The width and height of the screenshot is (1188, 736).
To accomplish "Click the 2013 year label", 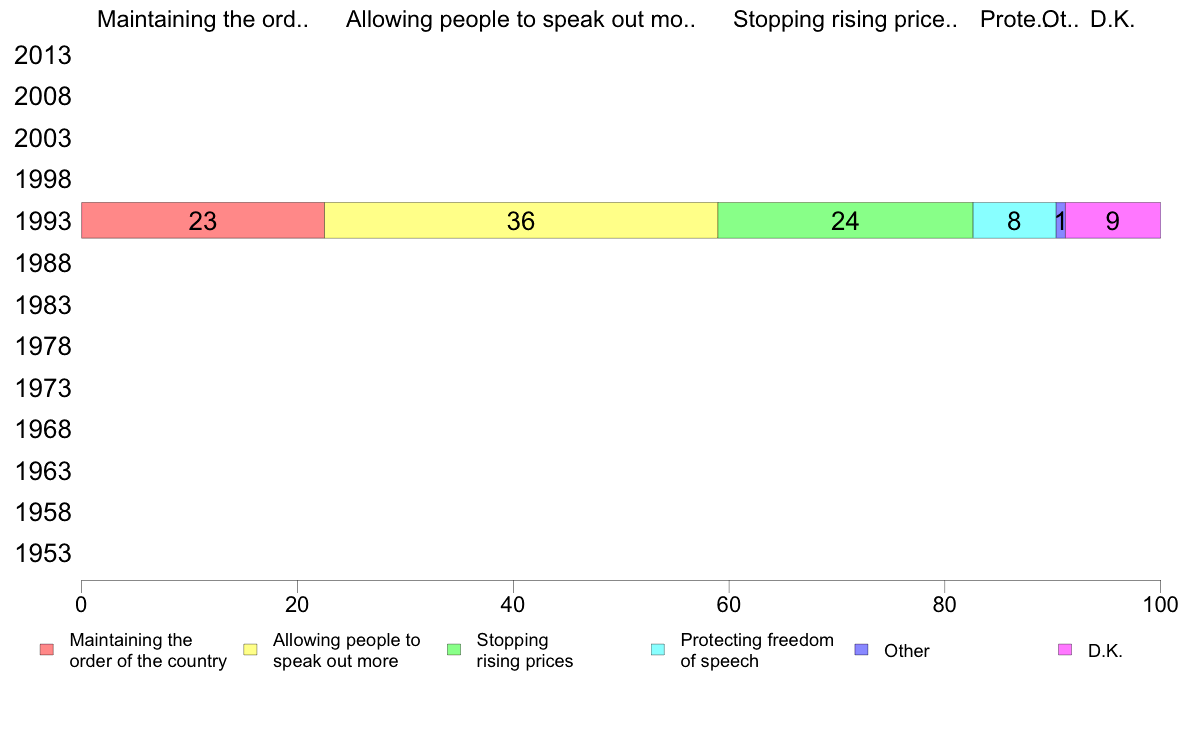I will [x=43, y=55].
